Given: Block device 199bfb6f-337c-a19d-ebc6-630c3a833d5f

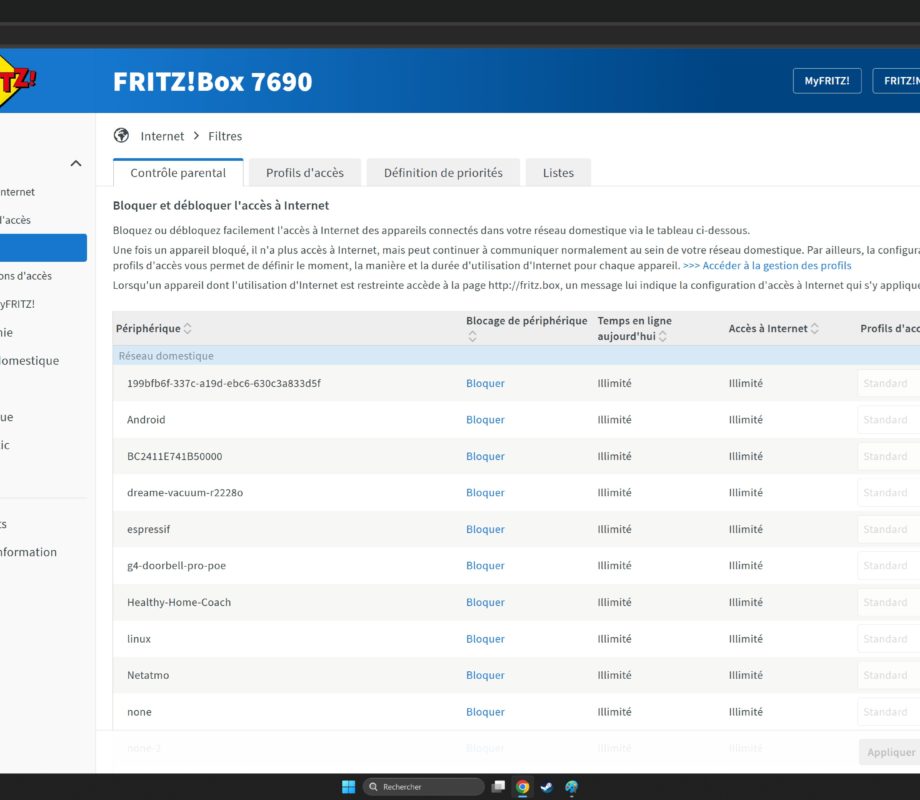Looking at the screenshot, I should pyautogui.click(x=485, y=383).
